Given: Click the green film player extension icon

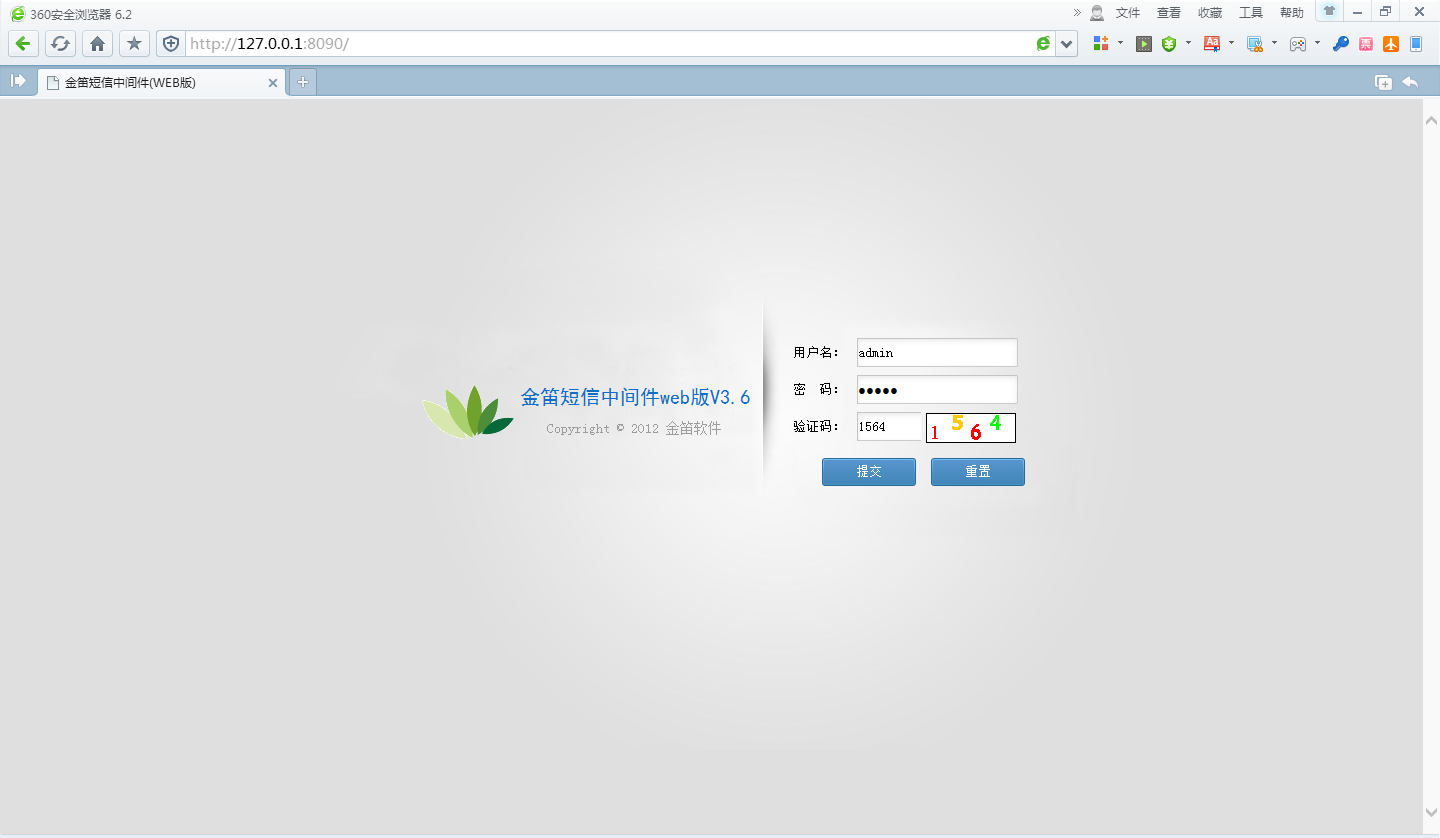Looking at the screenshot, I should pyautogui.click(x=1144, y=43).
